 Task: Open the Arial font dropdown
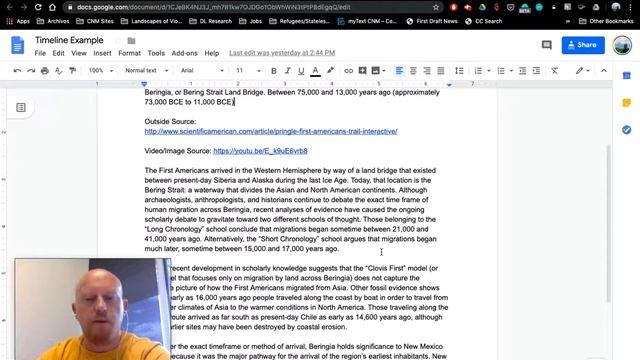(x=202, y=71)
